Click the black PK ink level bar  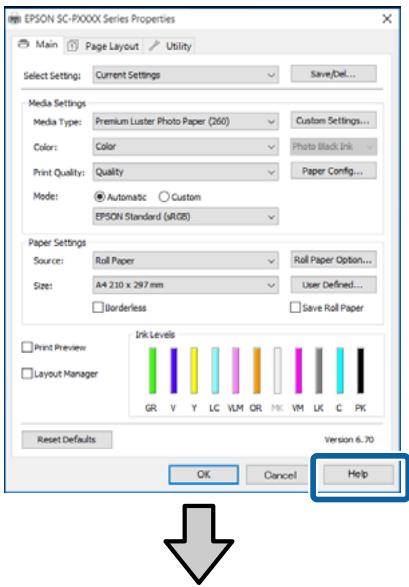(x=360, y=371)
